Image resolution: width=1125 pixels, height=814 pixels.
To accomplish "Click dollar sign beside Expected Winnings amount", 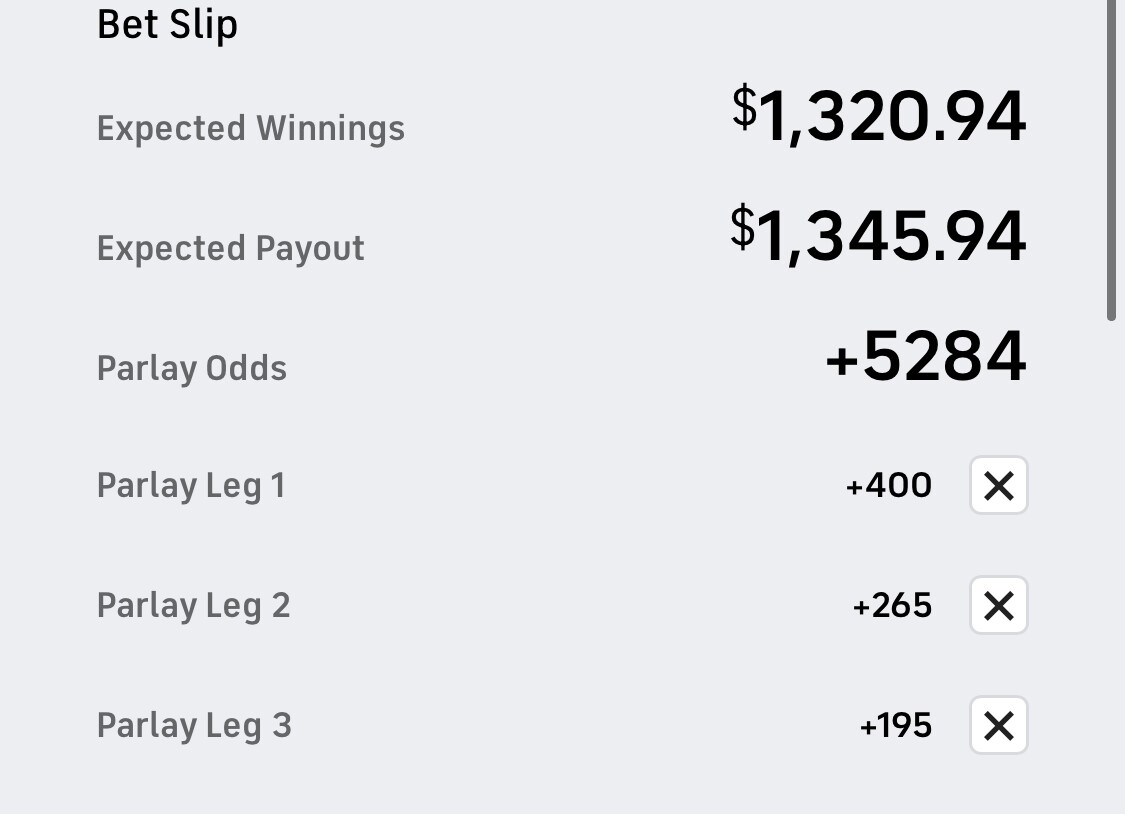I will (744, 106).
